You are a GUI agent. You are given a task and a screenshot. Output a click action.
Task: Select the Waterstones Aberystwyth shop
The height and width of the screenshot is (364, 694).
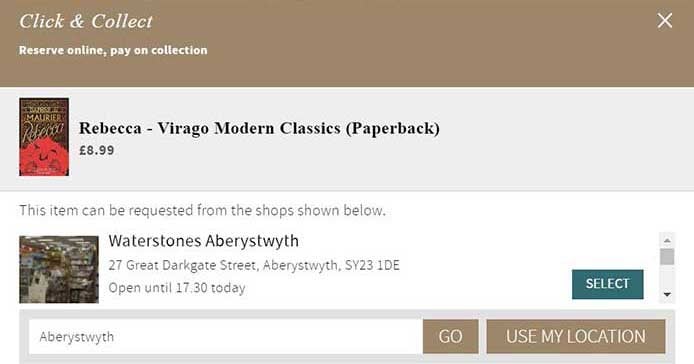608,284
